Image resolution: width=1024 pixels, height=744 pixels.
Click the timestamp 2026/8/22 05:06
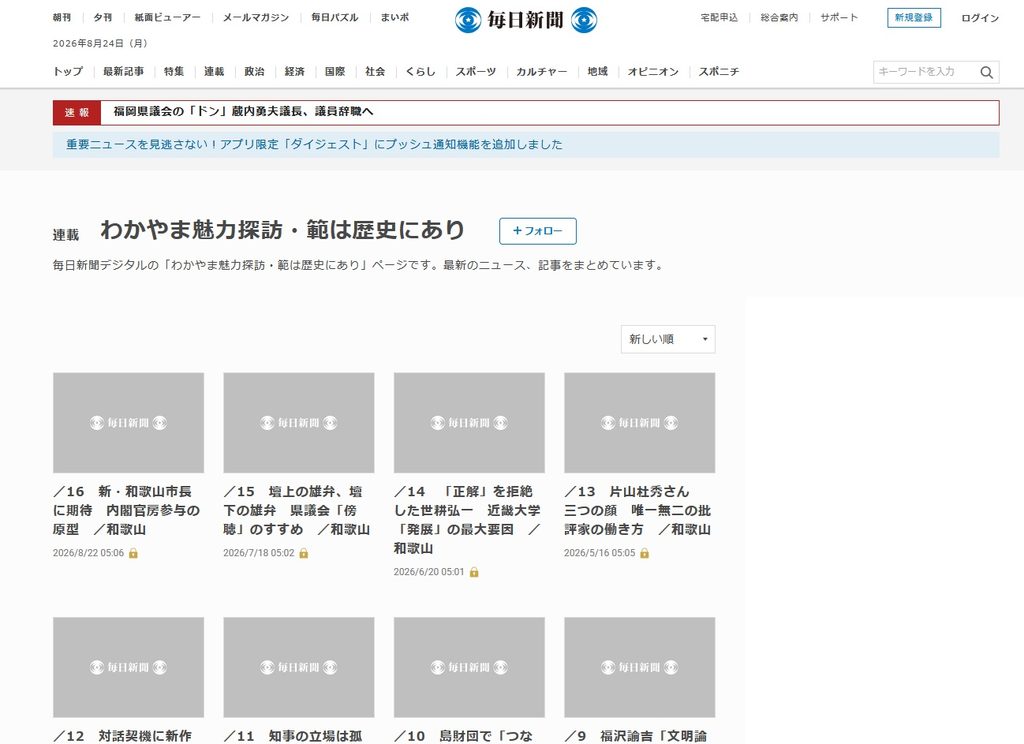coord(88,553)
